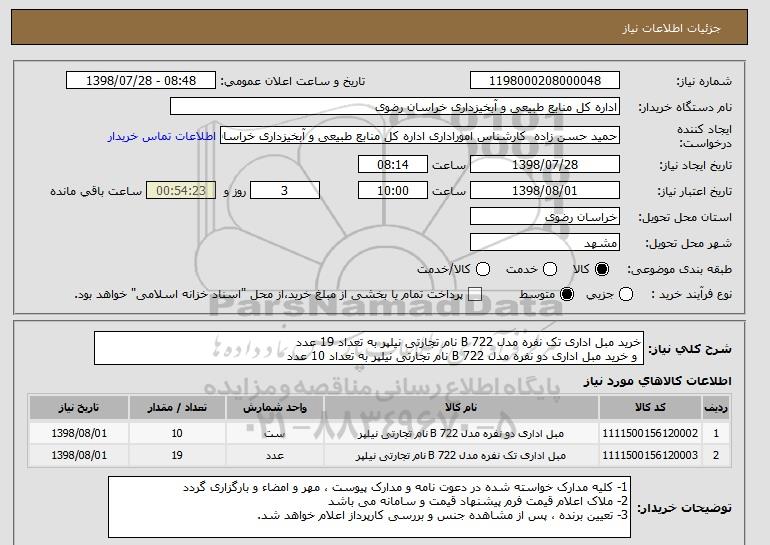Click the creation time 08:14 field
770x545 pixels.
[393, 164]
